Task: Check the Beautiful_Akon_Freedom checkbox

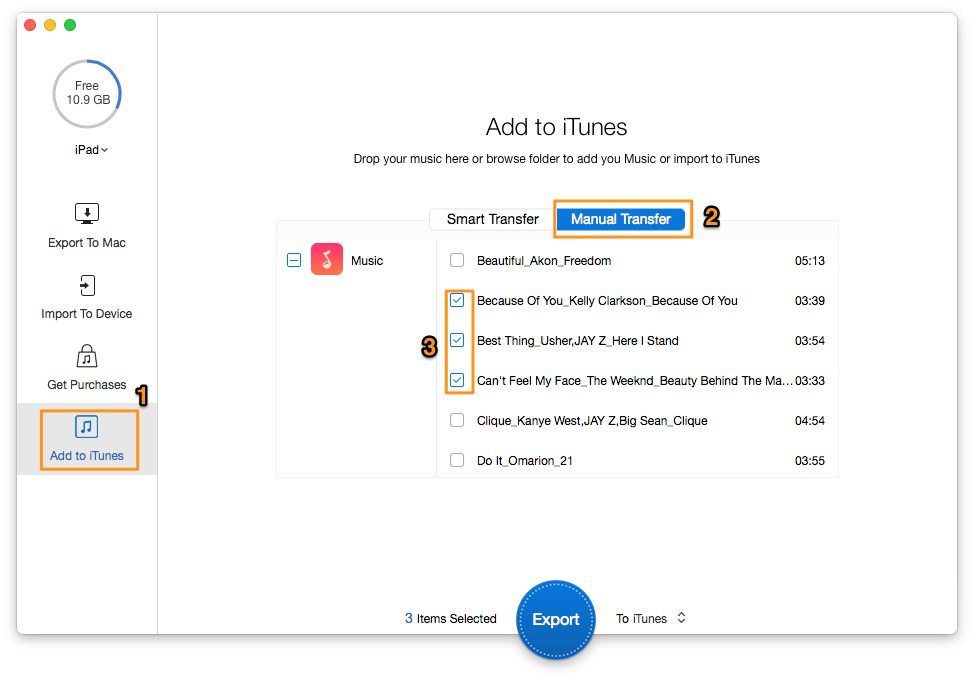Action: (x=457, y=260)
